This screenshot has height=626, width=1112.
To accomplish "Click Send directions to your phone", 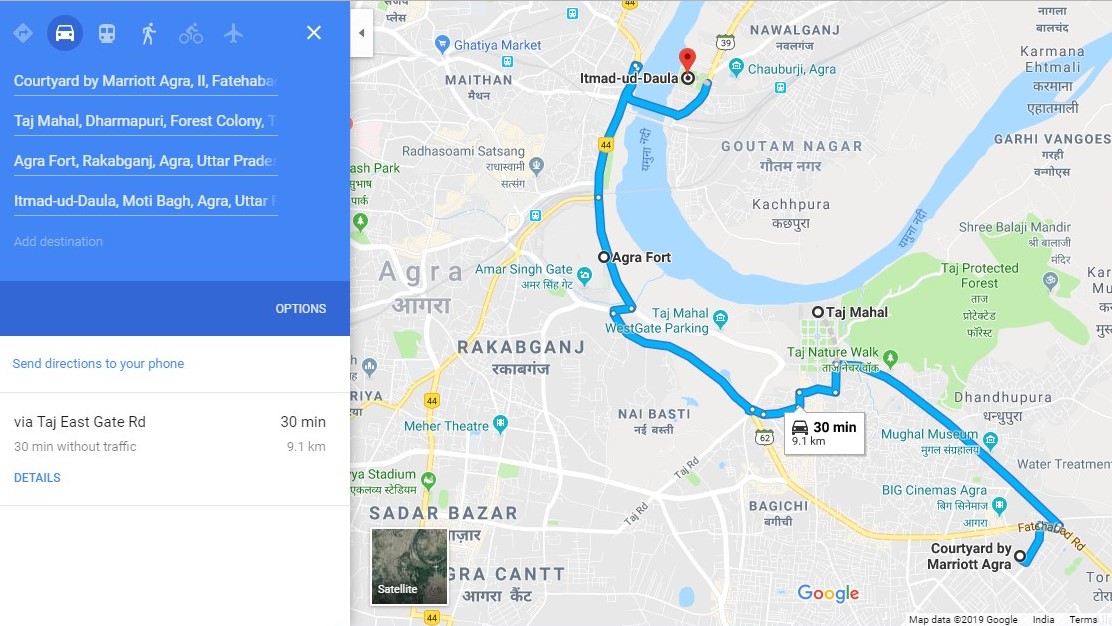I will pos(98,364).
